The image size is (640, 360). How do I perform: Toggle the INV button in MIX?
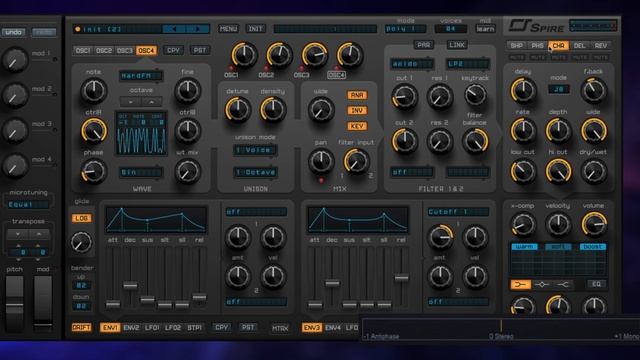click(x=357, y=111)
